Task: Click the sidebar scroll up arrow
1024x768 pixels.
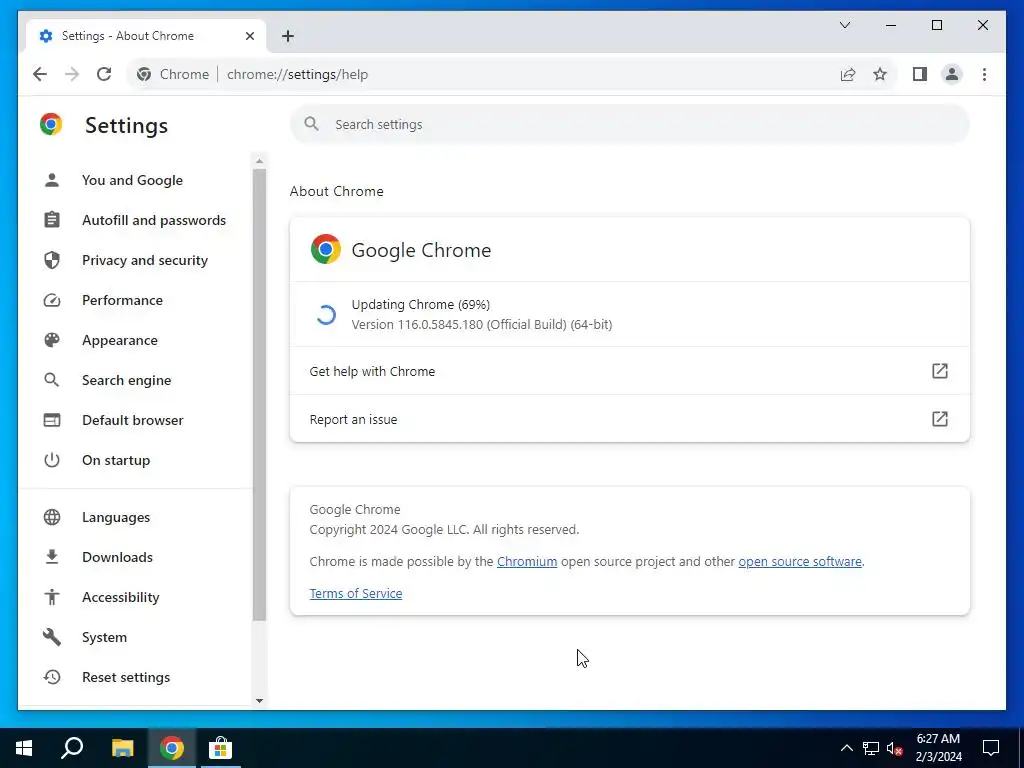Action: coord(259,161)
